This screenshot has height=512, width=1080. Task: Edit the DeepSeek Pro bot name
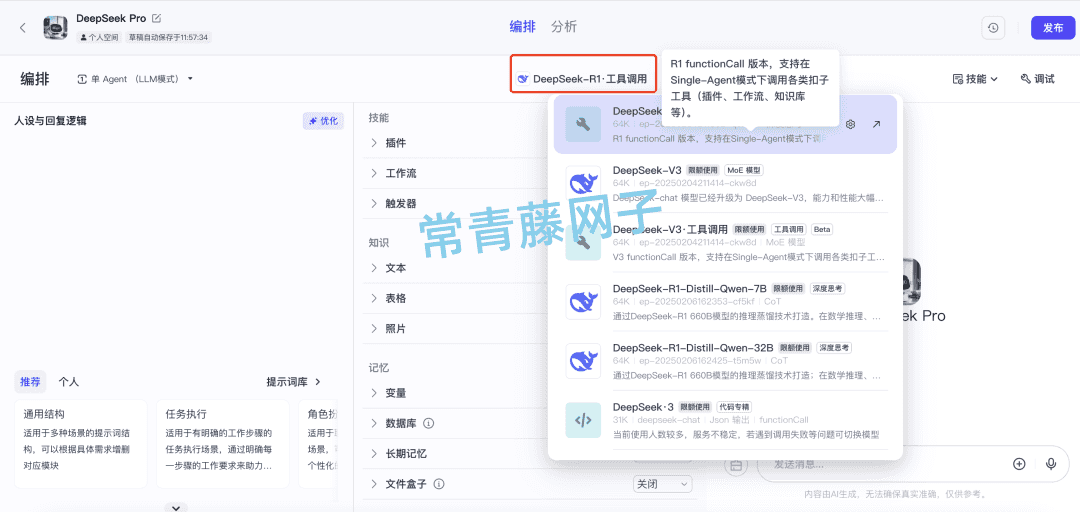[156, 18]
